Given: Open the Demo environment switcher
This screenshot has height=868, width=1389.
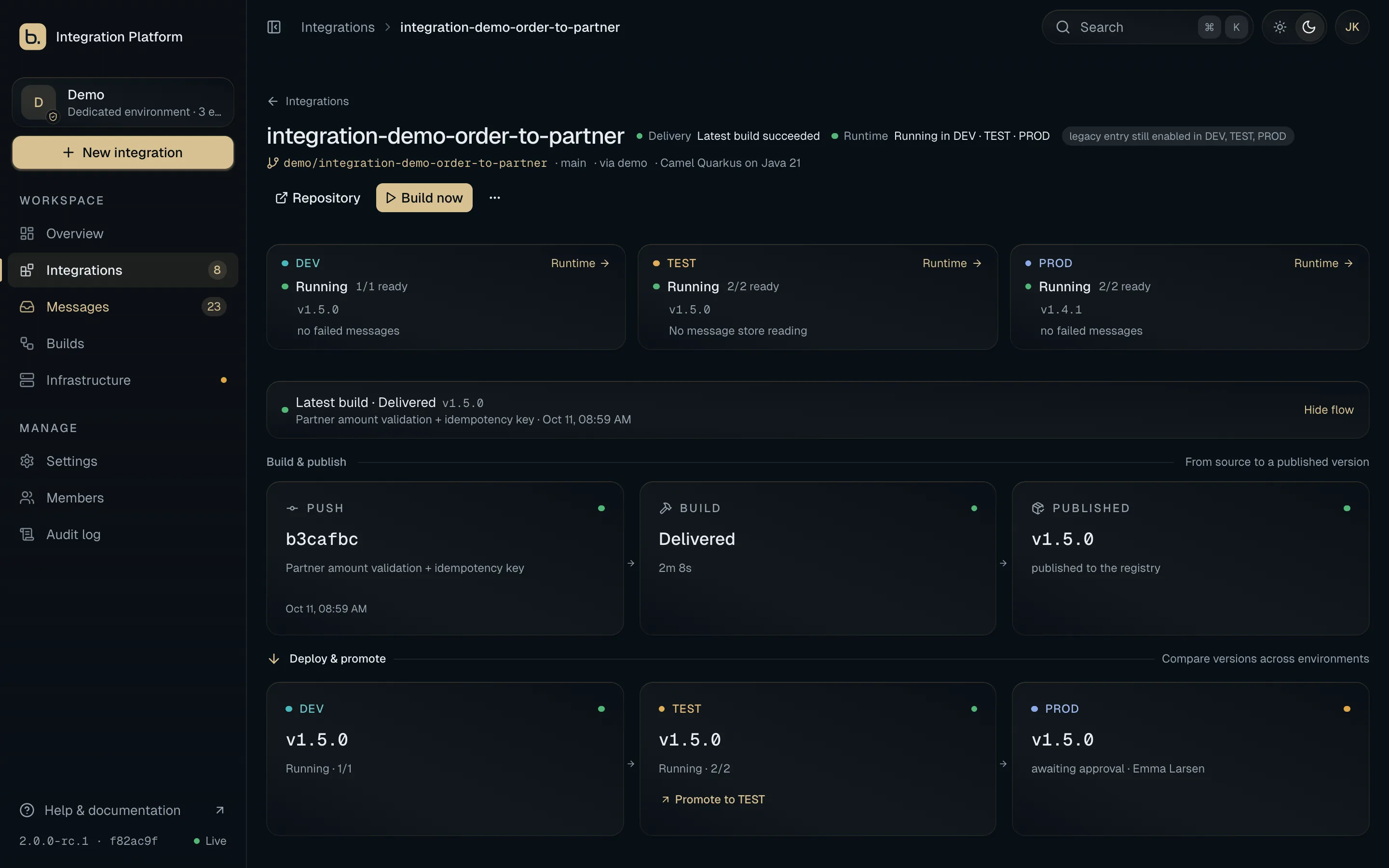Looking at the screenshot, I should (123, 102).
